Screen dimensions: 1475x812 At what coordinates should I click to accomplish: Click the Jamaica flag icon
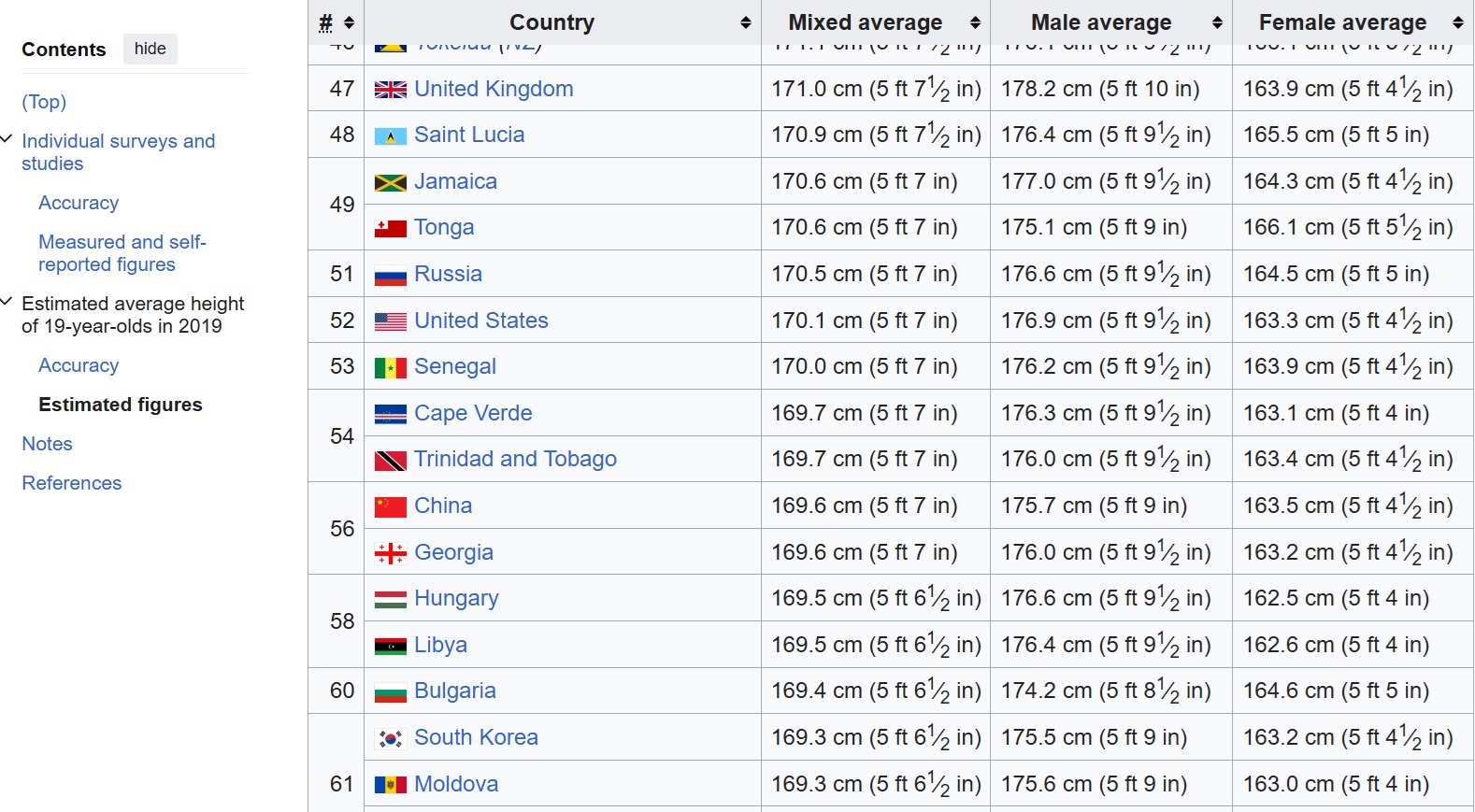390,182
